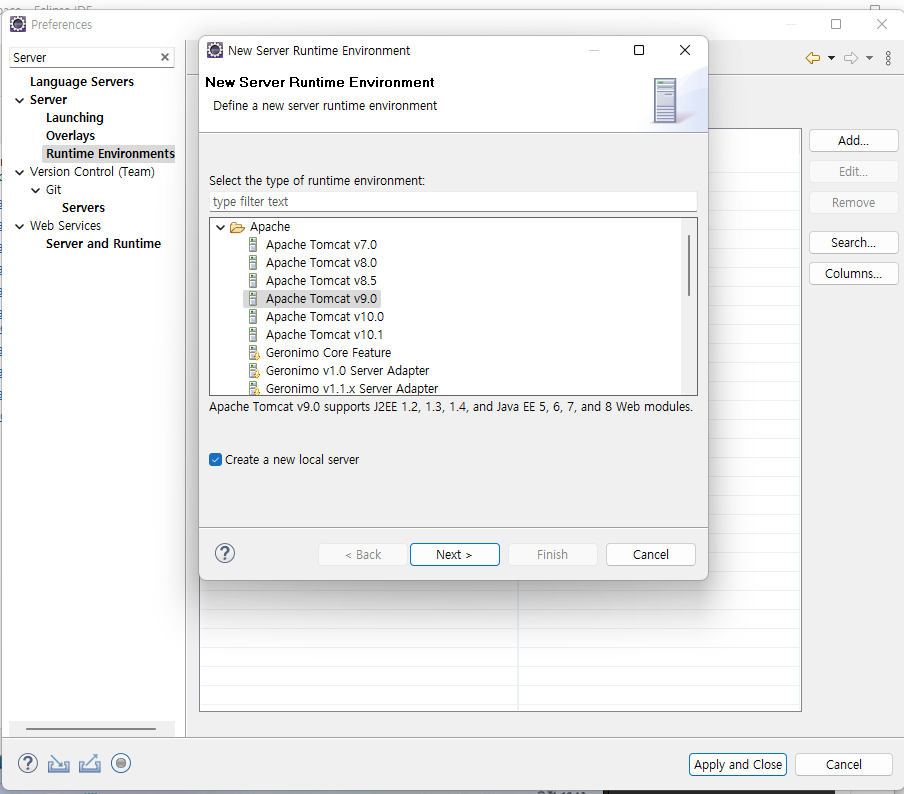Select Servers under Git
The width and height of the screenshot is (904, 794).
click(84, 208)
